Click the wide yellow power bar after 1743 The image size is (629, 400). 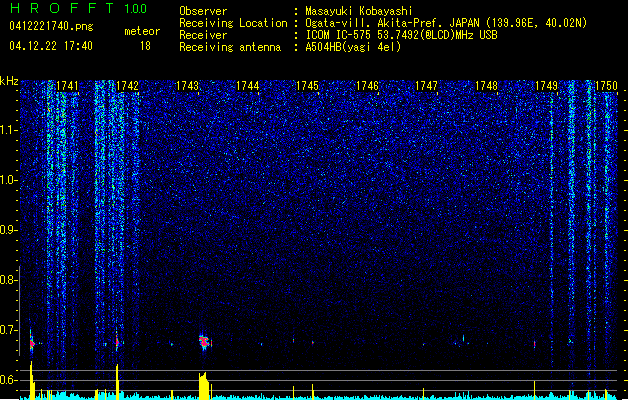coord(204,386)
